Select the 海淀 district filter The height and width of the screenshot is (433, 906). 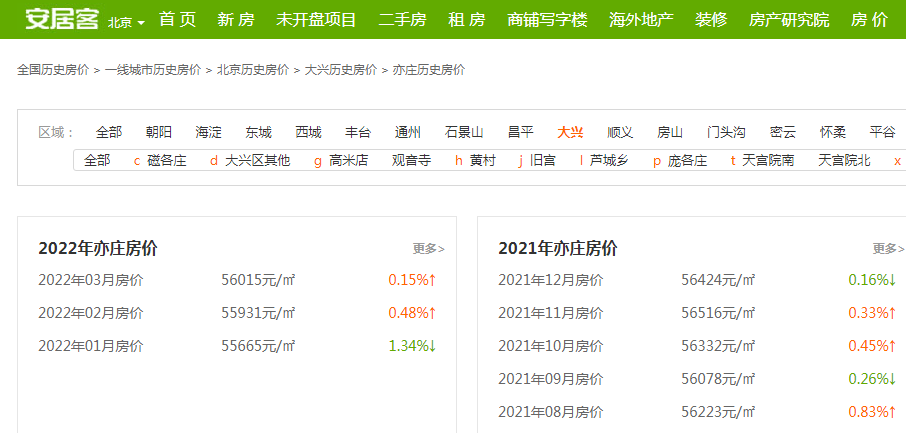209,132
